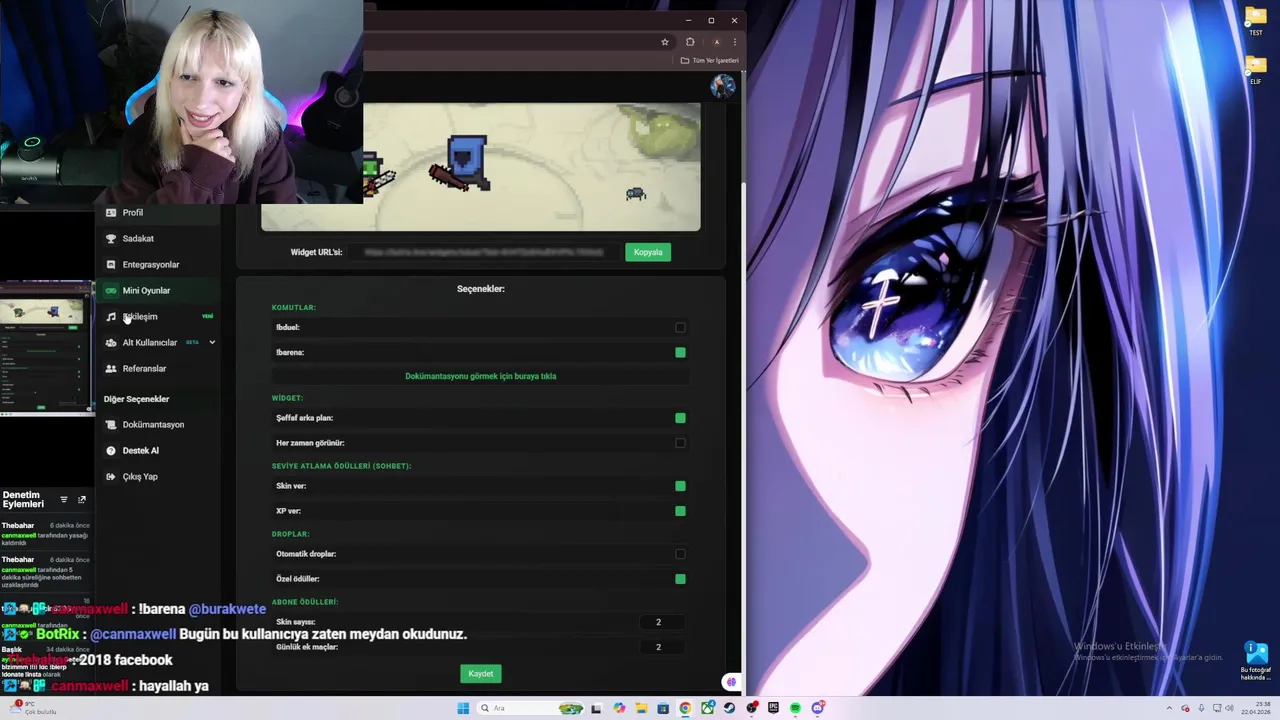Viewport: 1280px width, 720px height.
Task: Uncheck the Skin ver reward checkbox
Action: coord(680,486)
